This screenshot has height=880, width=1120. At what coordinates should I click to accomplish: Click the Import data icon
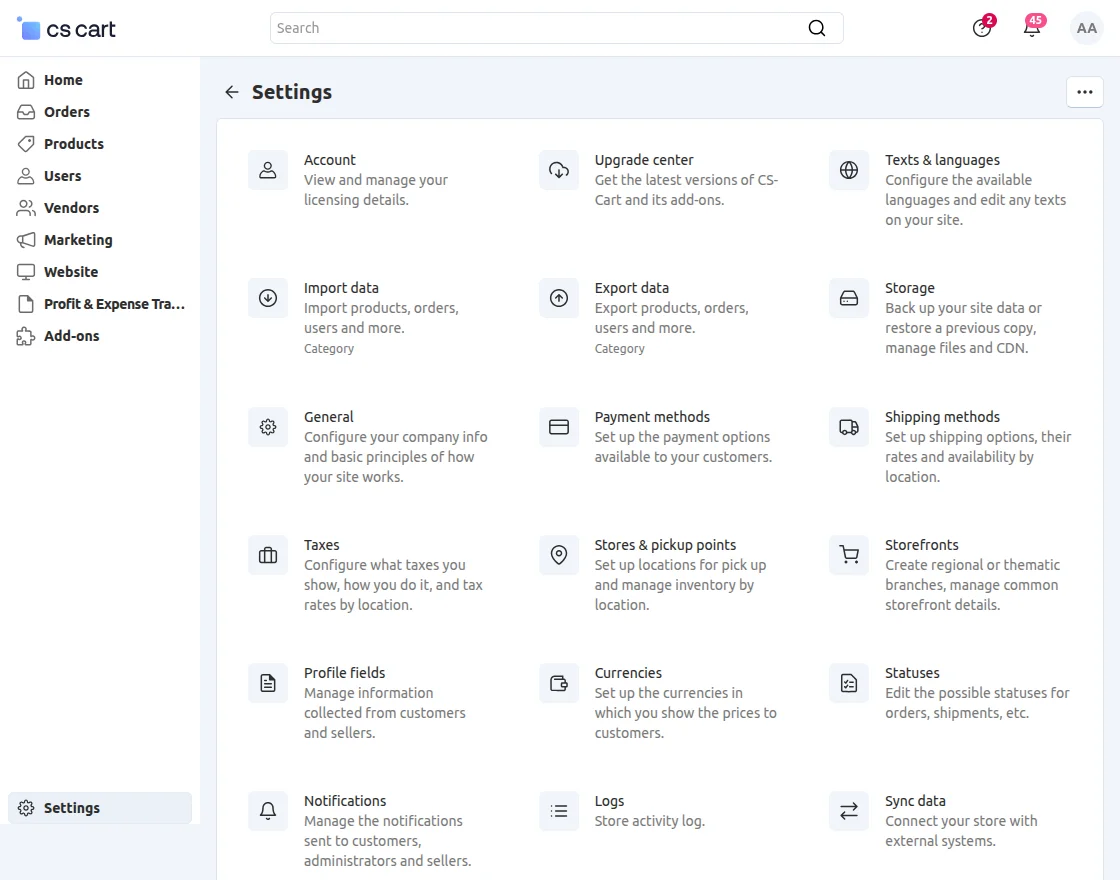[267, 297]
